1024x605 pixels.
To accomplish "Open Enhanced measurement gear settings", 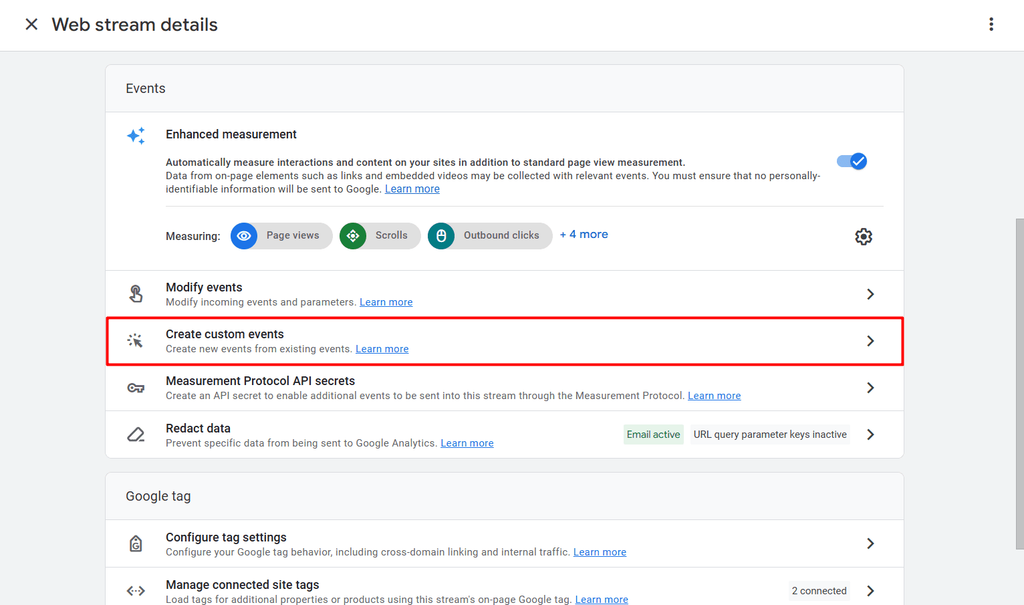I will tap(863, 237).
